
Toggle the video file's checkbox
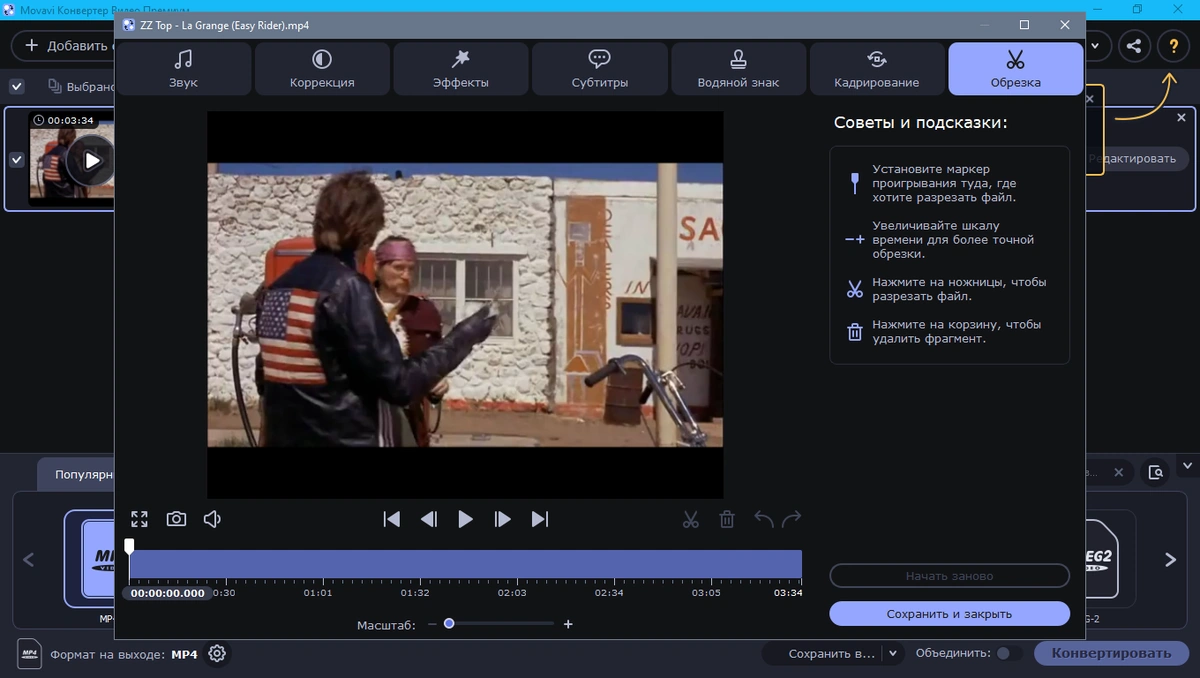click(17, 160)
